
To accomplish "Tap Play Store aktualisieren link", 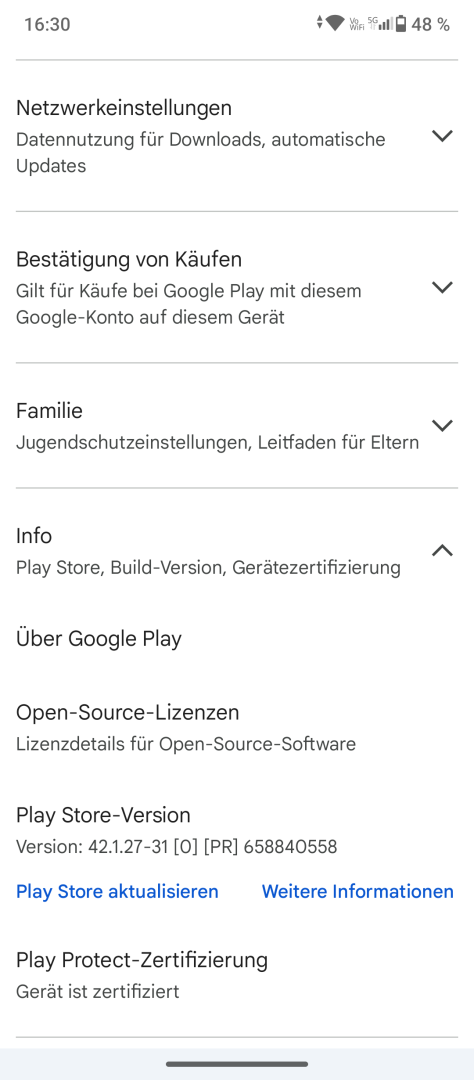I will [x=117, y=891].
